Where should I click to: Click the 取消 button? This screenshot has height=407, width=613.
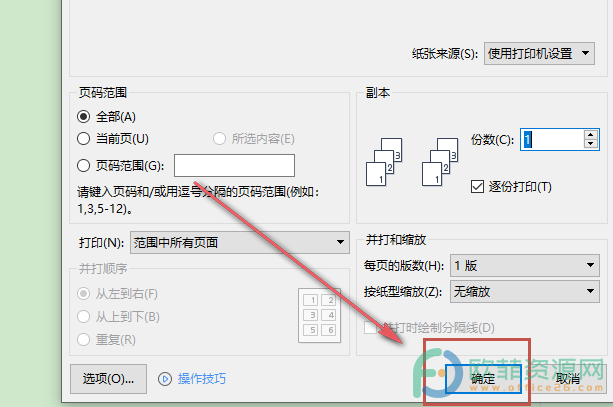568,378
